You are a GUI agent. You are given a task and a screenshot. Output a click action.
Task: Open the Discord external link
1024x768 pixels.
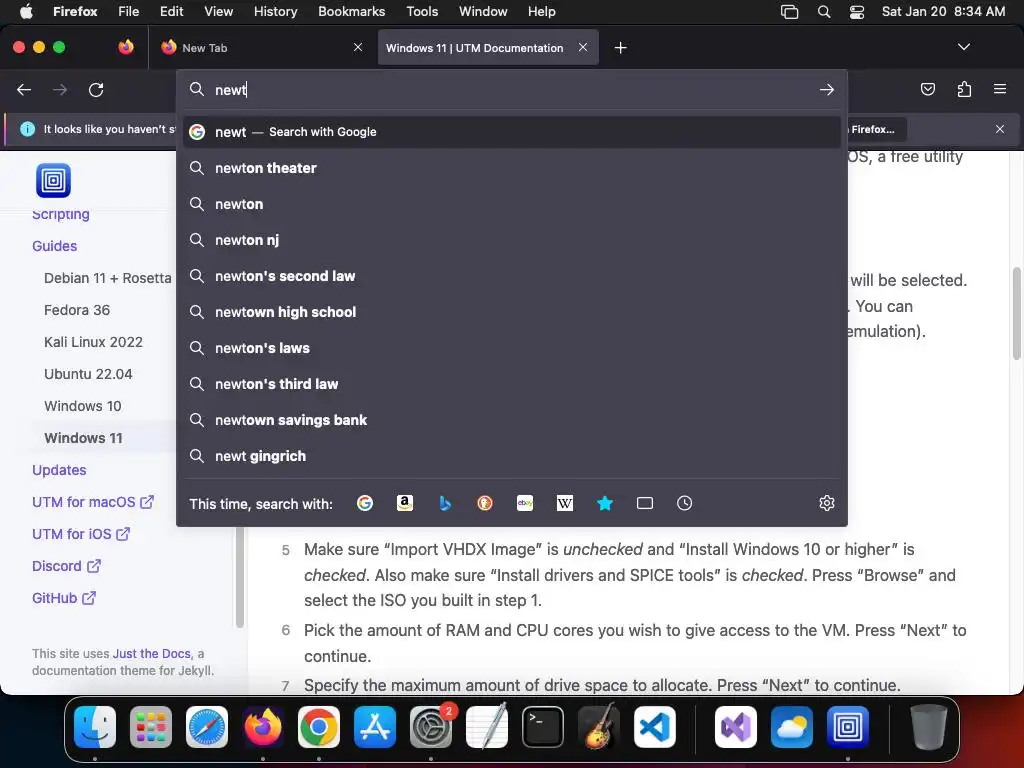coord(67,566)
